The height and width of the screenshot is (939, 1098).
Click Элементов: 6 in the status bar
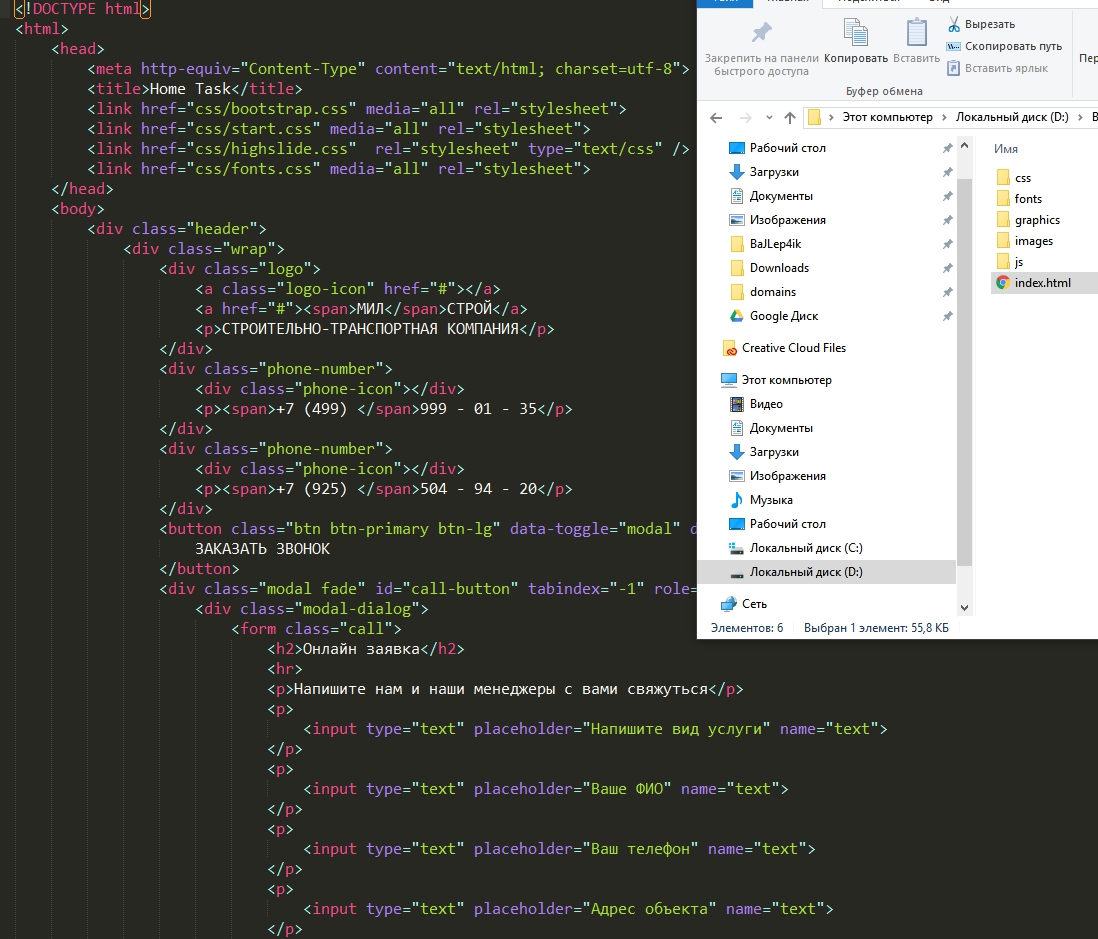click(x=746, y=628)
